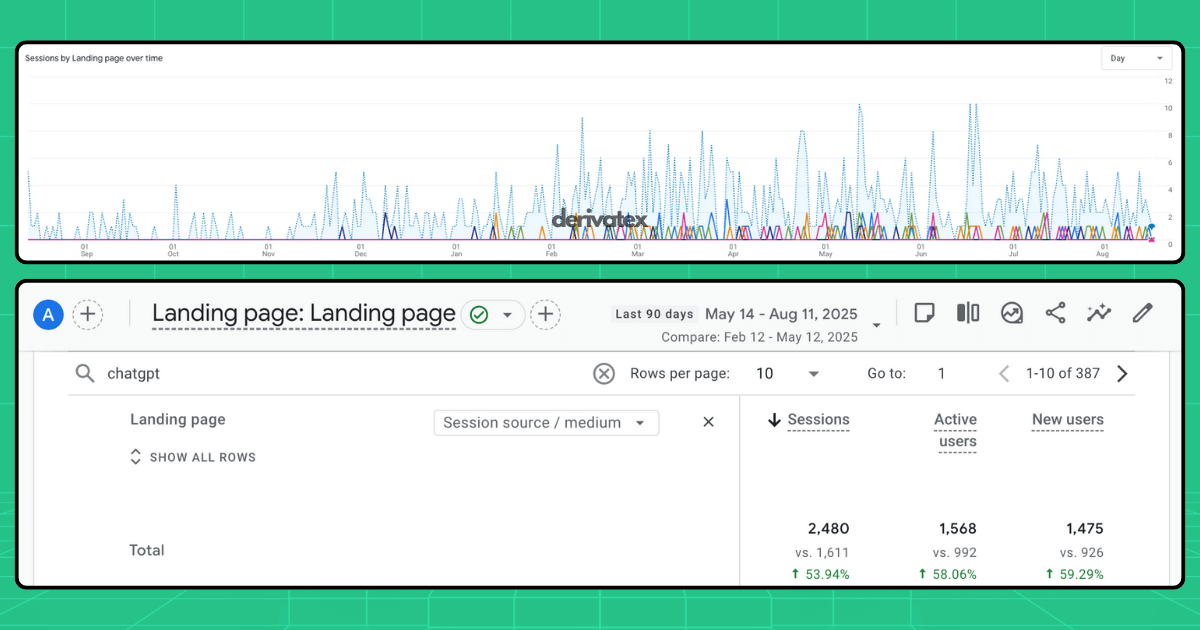Image resolution: width=1200 pixels, height=630 pixels.
Task: Click the plus icon after the report title
Action: click(x=545, y=314)
